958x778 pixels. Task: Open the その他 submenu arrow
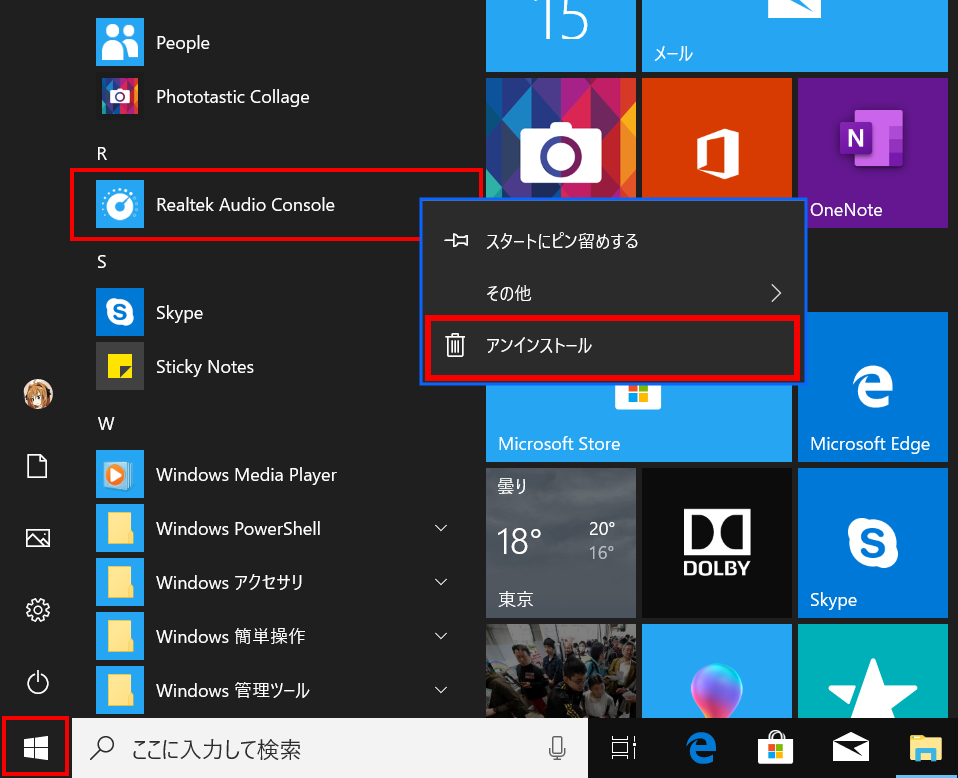tap(776, 293)
